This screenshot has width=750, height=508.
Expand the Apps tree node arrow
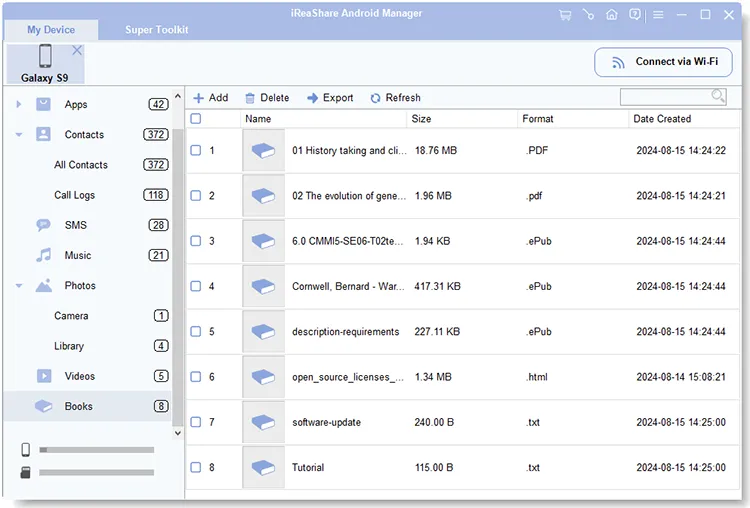(x=19, y=104)
